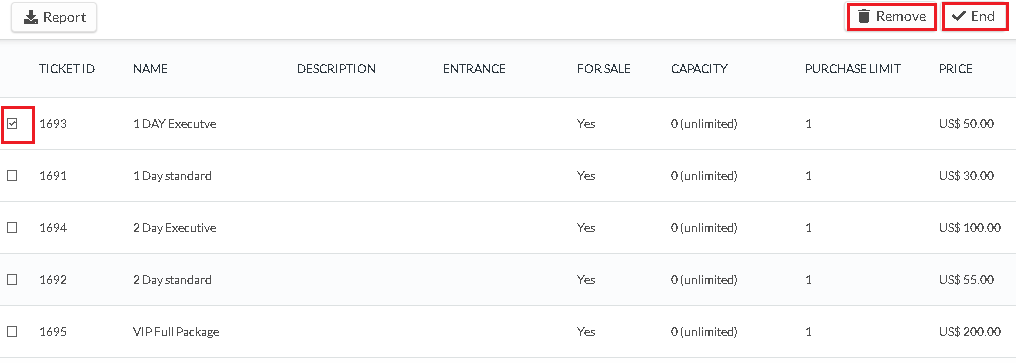Viewport: 1016px width, 363px height.
Task: Click the CAPACITY column header
Action: point(700,69)
